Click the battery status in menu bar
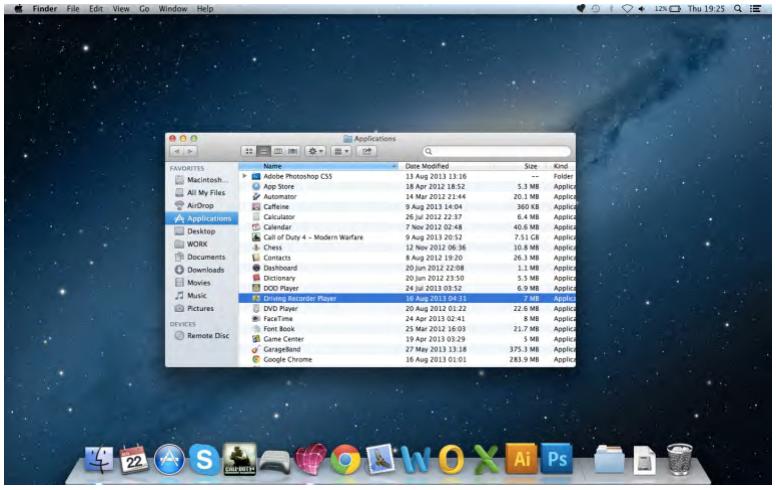This screenshot has width=776, height=490. tap(668, 9)
